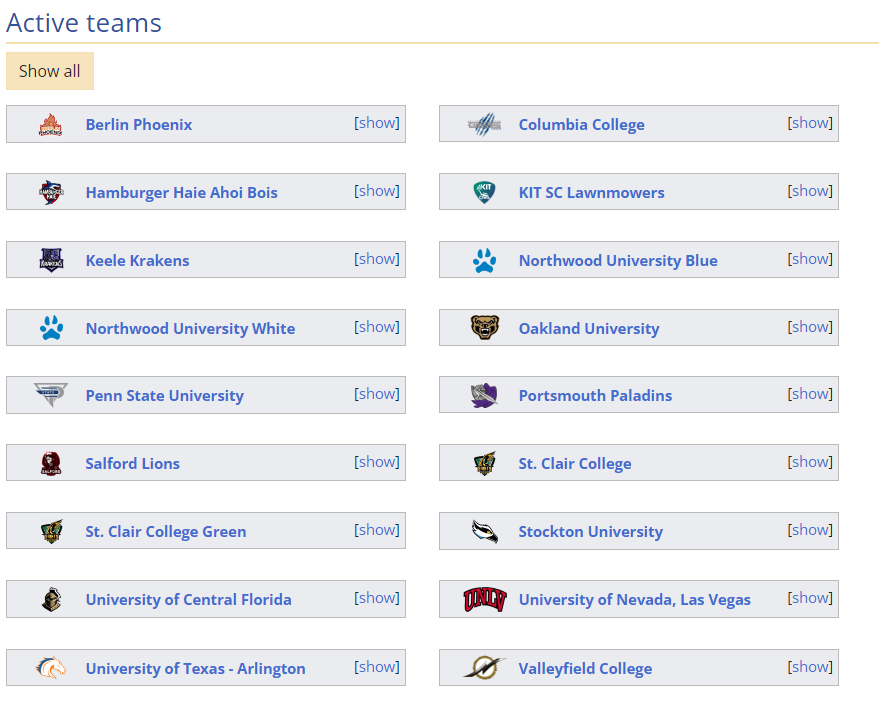Click the Keele Krakens team logo
879x702 pixels.
tap(51, 260)
